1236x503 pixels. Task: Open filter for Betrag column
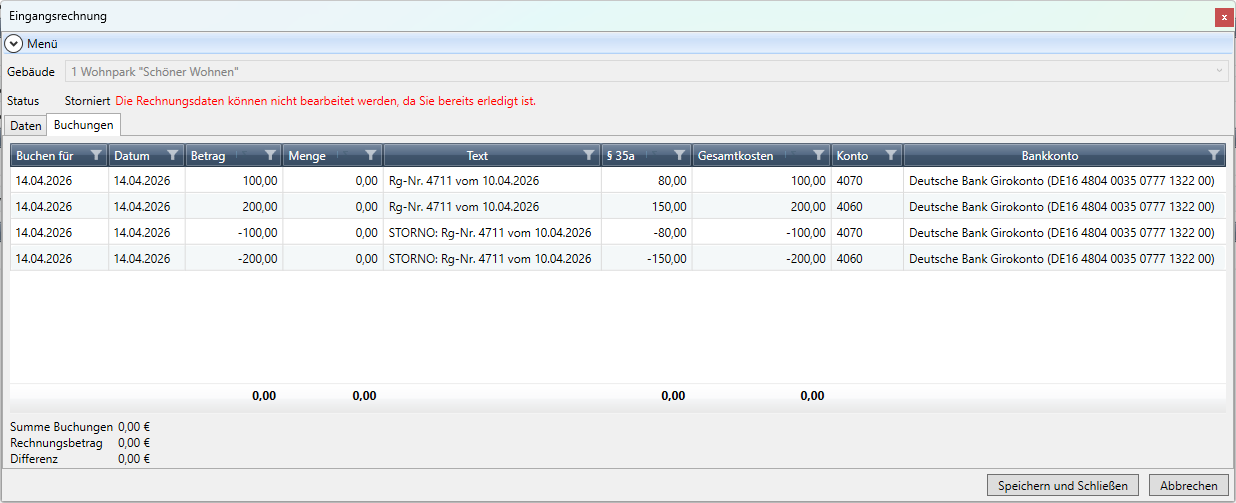(x=270, y=156)
